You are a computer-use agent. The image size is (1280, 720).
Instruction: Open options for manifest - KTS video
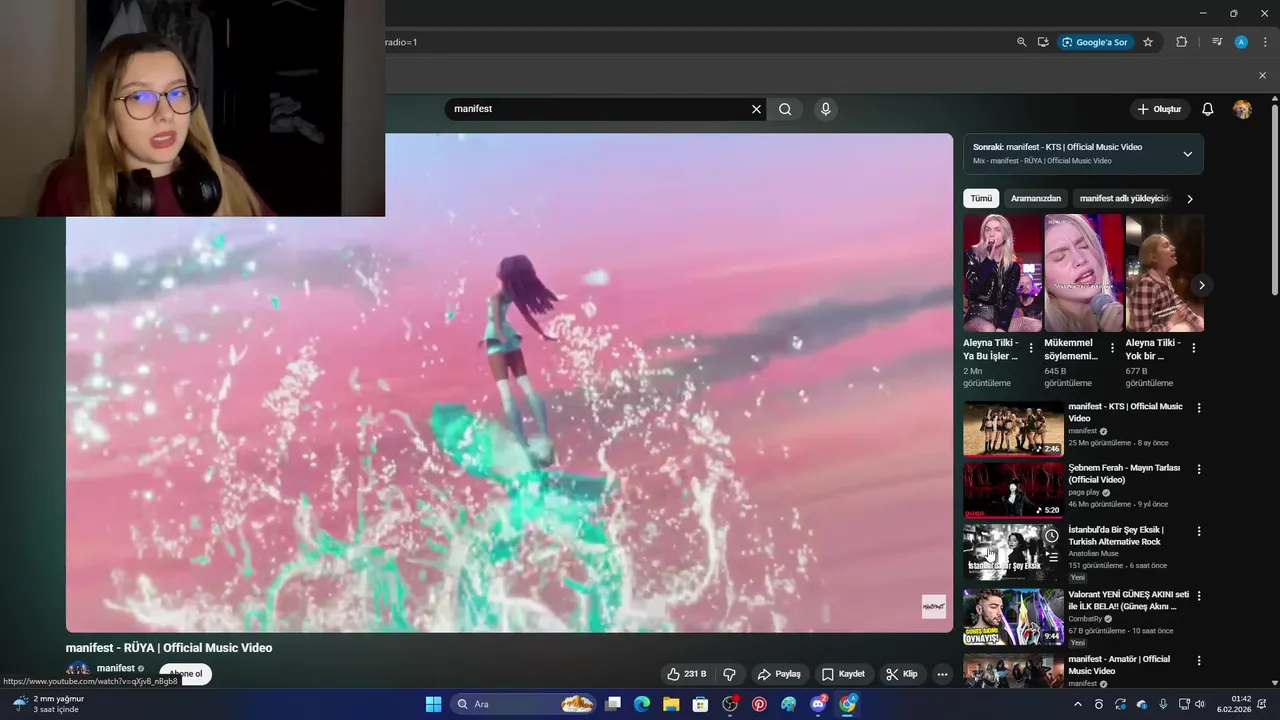click(1199, 408)
